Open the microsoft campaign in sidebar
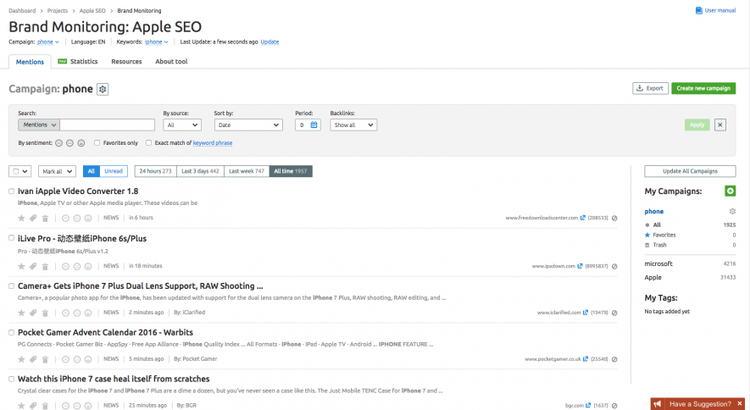This screenshot has height=410, width=750. (x=658, y=264)
